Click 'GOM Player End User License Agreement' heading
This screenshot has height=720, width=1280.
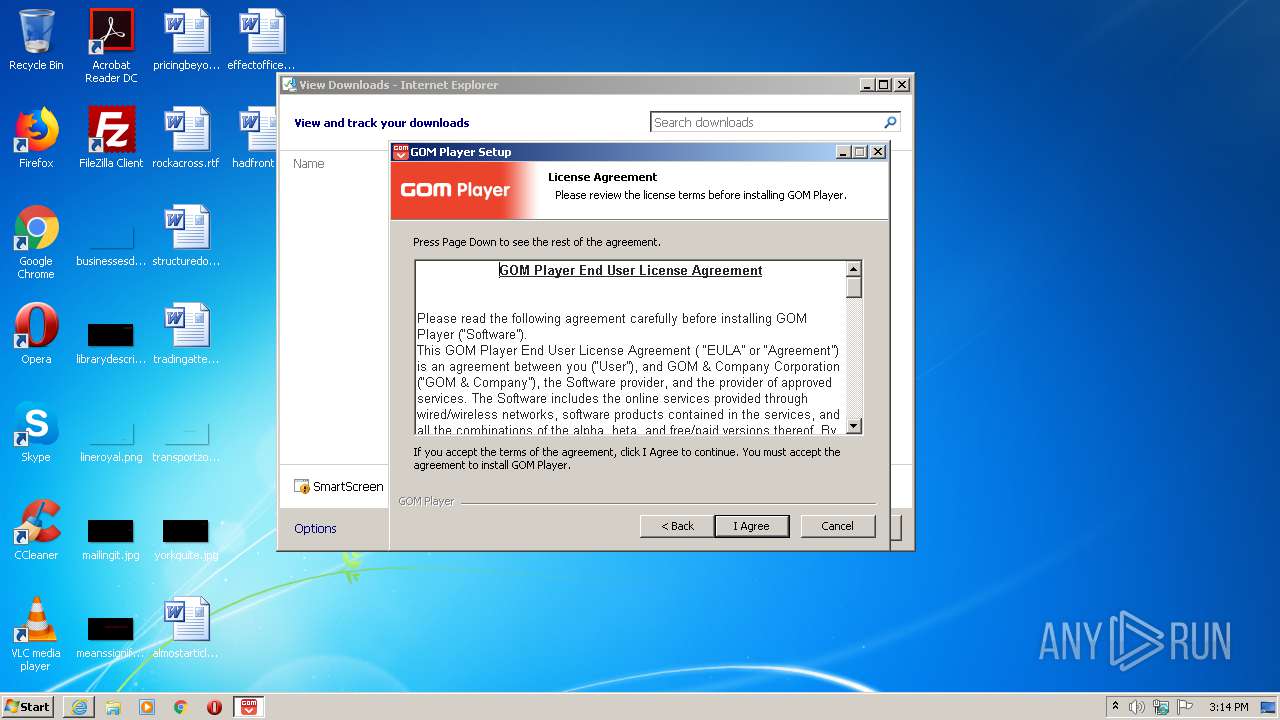pyautogui.click(x=631, y=271)
